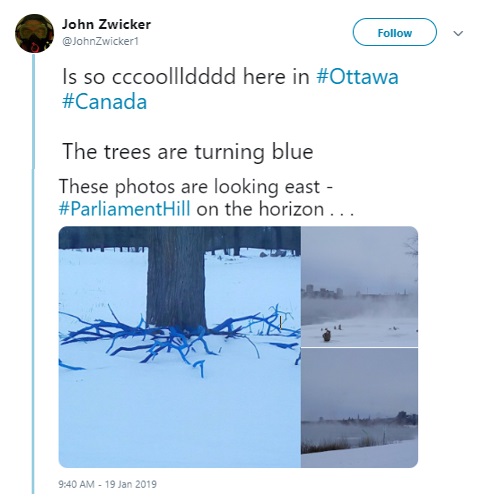Open the John Zwicker display name

pyautogui.click(x=106, y=24)
